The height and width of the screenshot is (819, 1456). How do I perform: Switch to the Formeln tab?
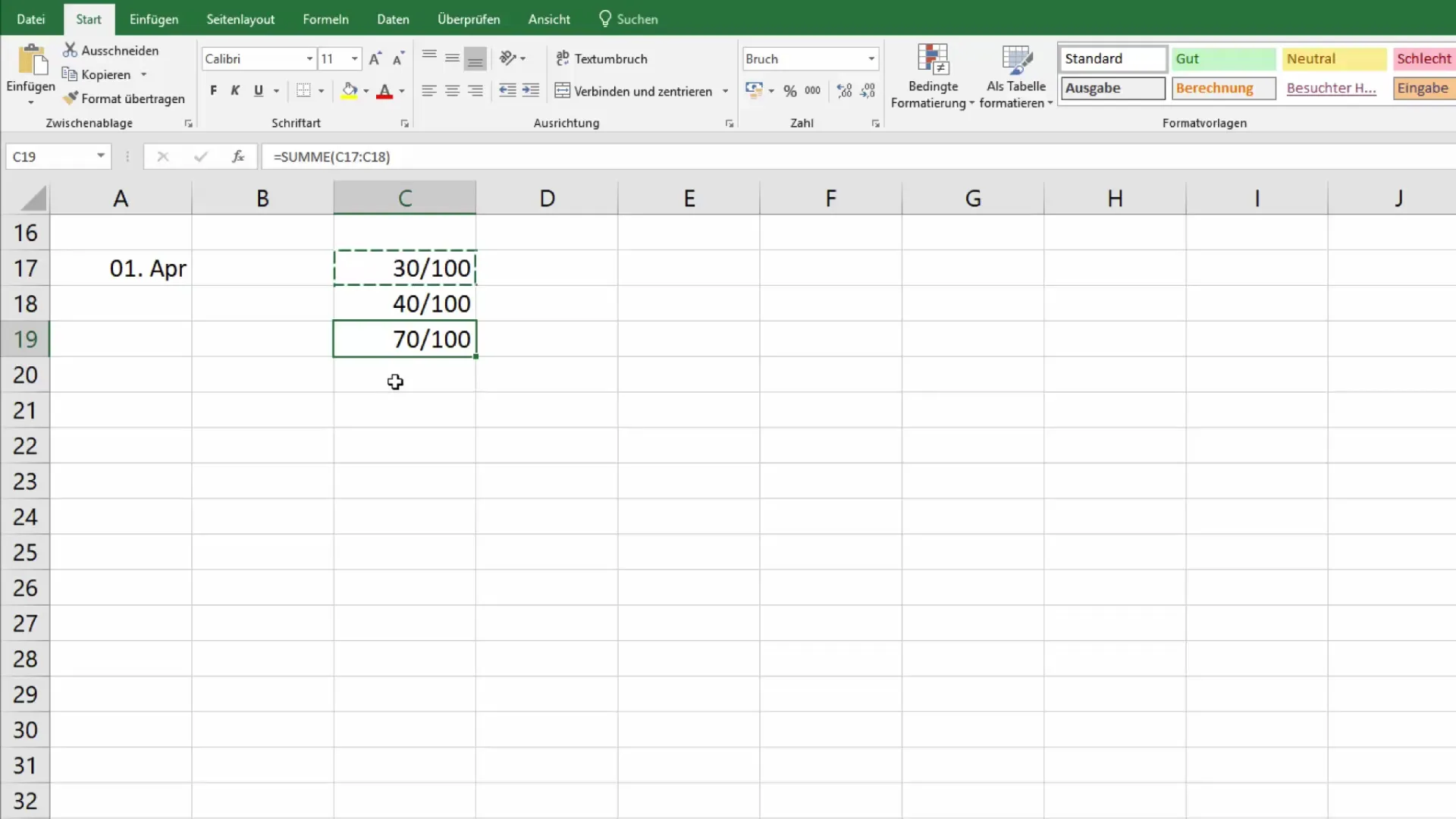[325, 19]
